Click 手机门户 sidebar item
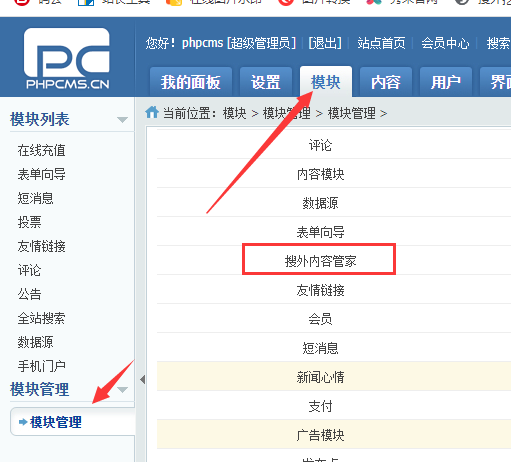The image size is (511, 462). click(41, 366)
